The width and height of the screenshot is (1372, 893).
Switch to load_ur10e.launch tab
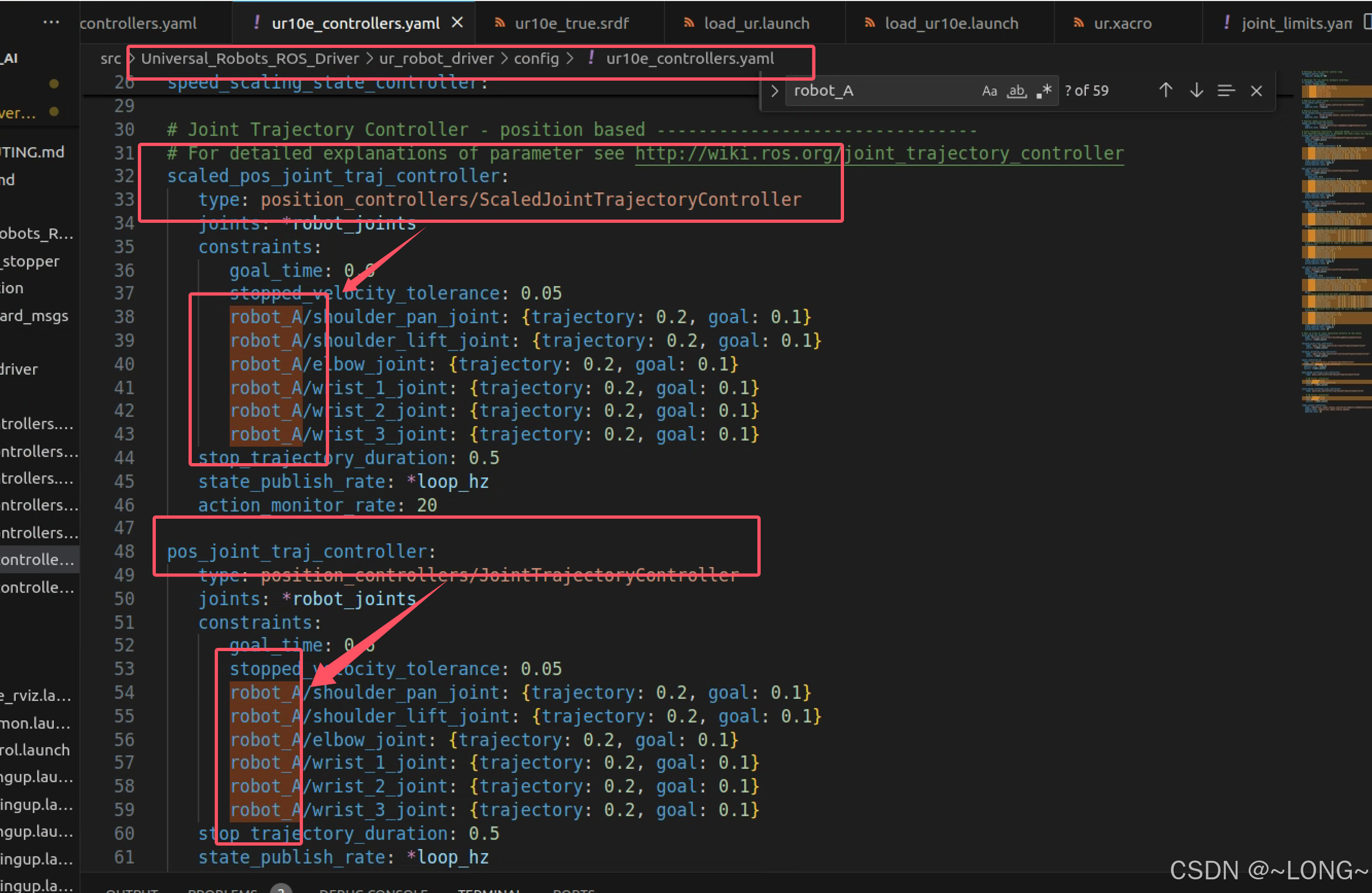pyautogui.click(x=951, y=23)
